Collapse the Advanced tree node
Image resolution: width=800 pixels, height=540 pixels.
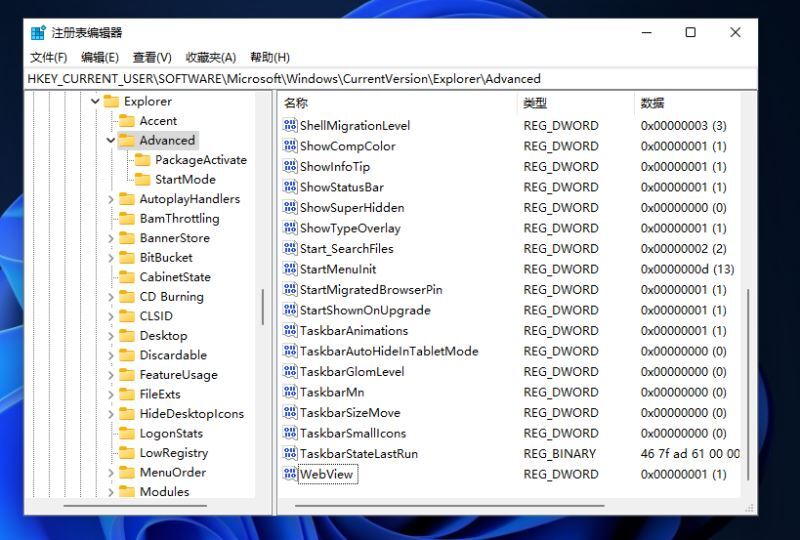[111, 141]
